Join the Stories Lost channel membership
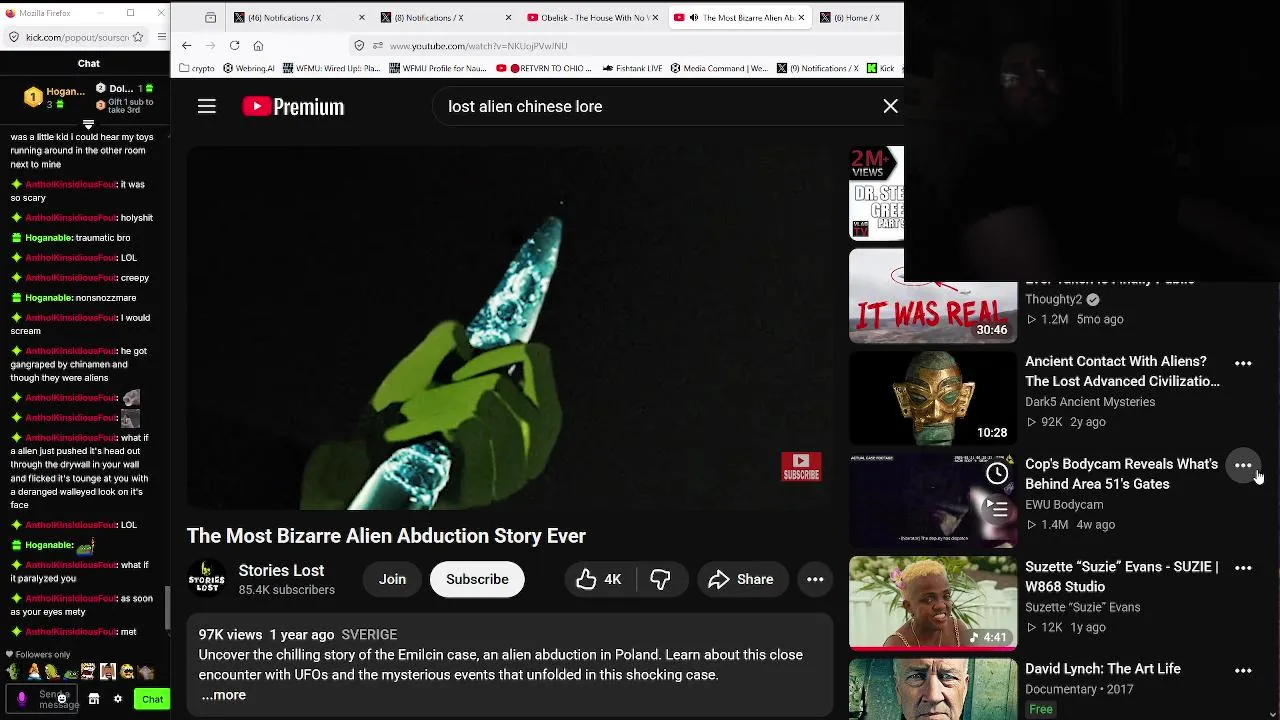This screenshot has height=720, width=1280. (392, 579)
